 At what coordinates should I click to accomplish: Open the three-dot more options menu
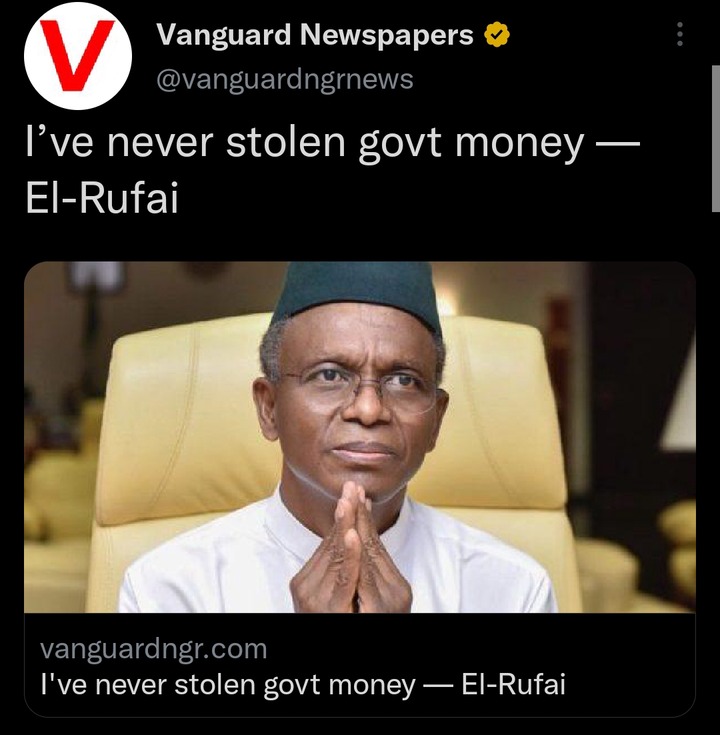pos(680,34)
